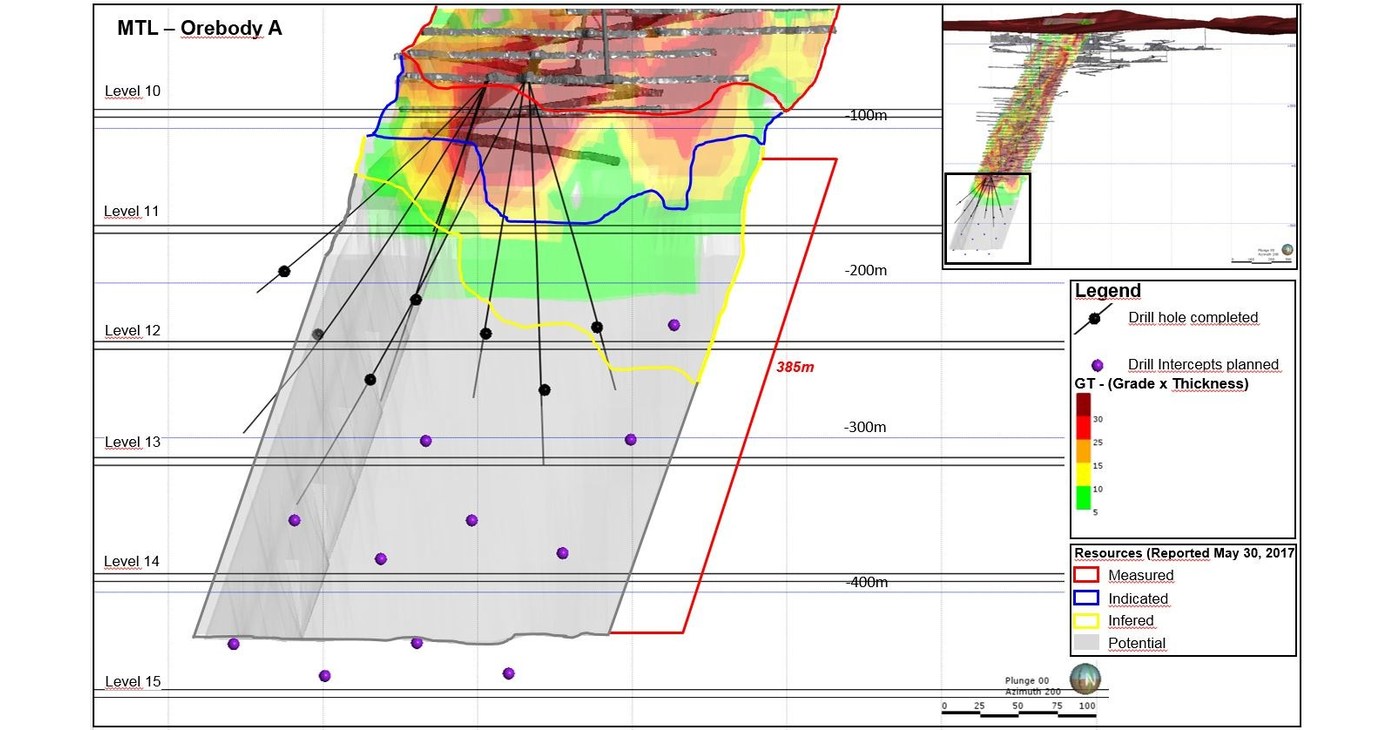1394x730 pixels.
Task: Click the 'Level 14' label
Action: [132, 561]
